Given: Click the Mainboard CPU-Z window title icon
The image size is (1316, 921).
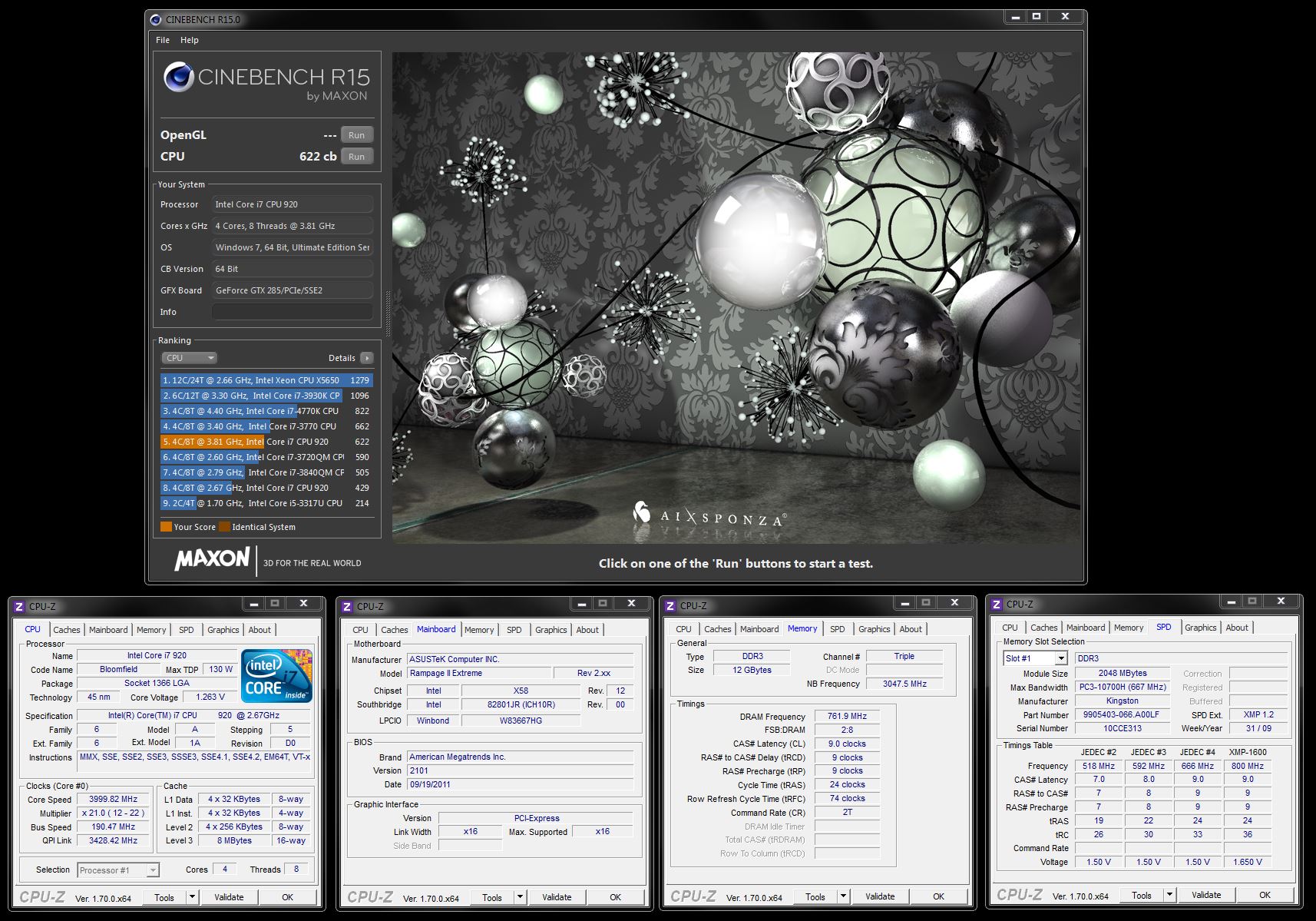Looking at the screenshot, I should tap(347, 607).
